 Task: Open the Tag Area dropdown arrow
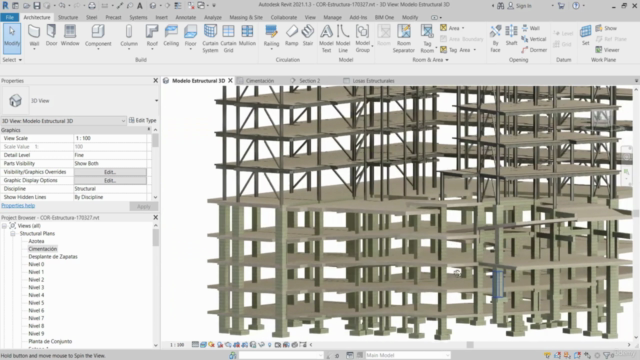click(x=475, y=50)
